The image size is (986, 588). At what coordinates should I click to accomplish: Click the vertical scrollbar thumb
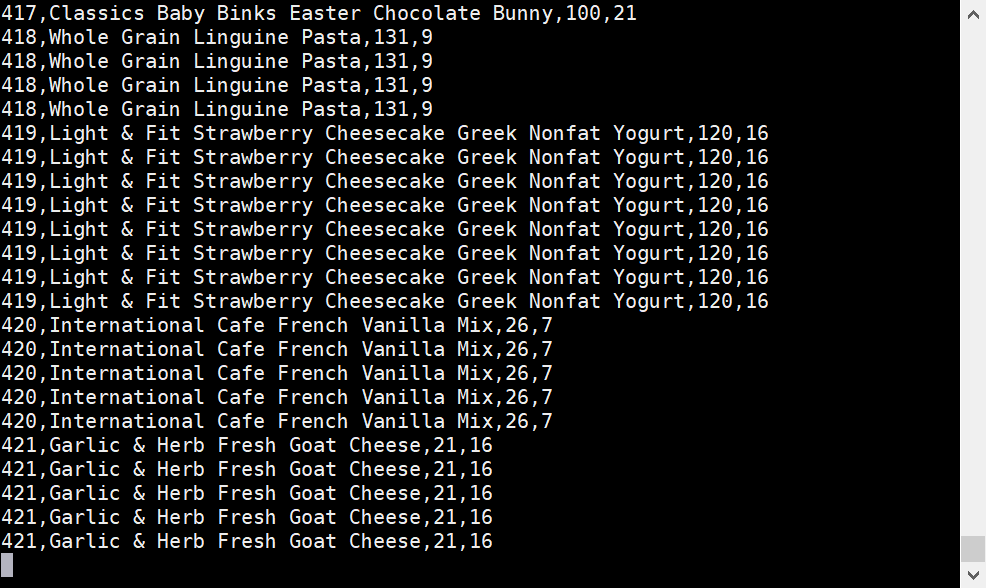point(973,548)
